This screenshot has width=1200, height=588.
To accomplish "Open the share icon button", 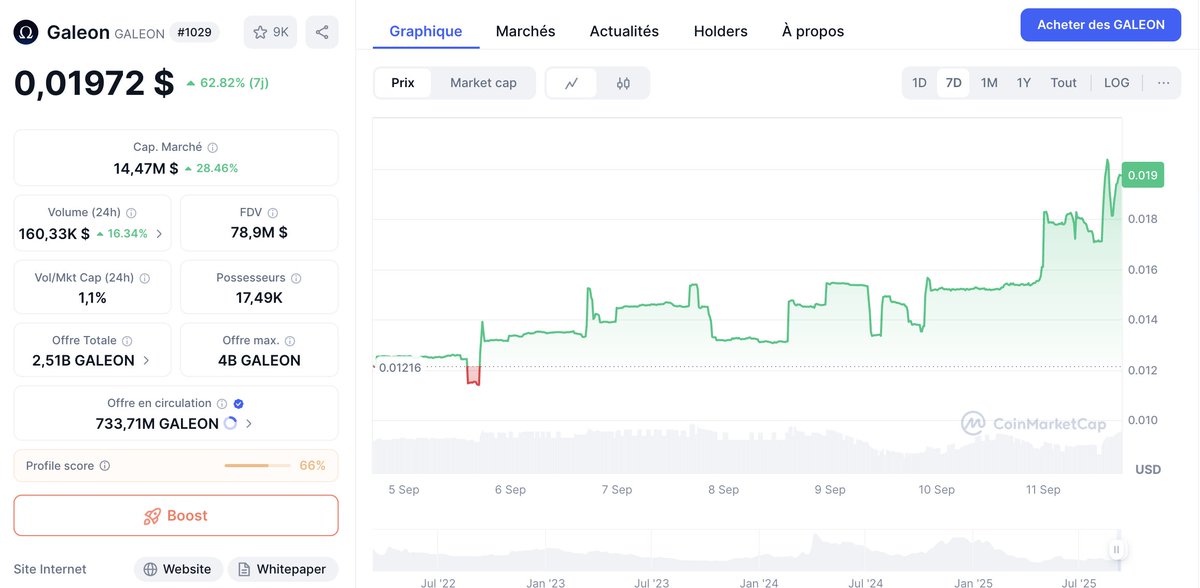I will coord(322,32).
